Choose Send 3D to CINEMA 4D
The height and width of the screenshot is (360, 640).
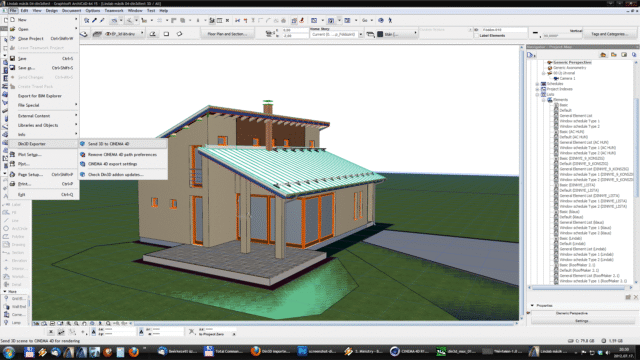pyautogui.click(x=123, y=144)
